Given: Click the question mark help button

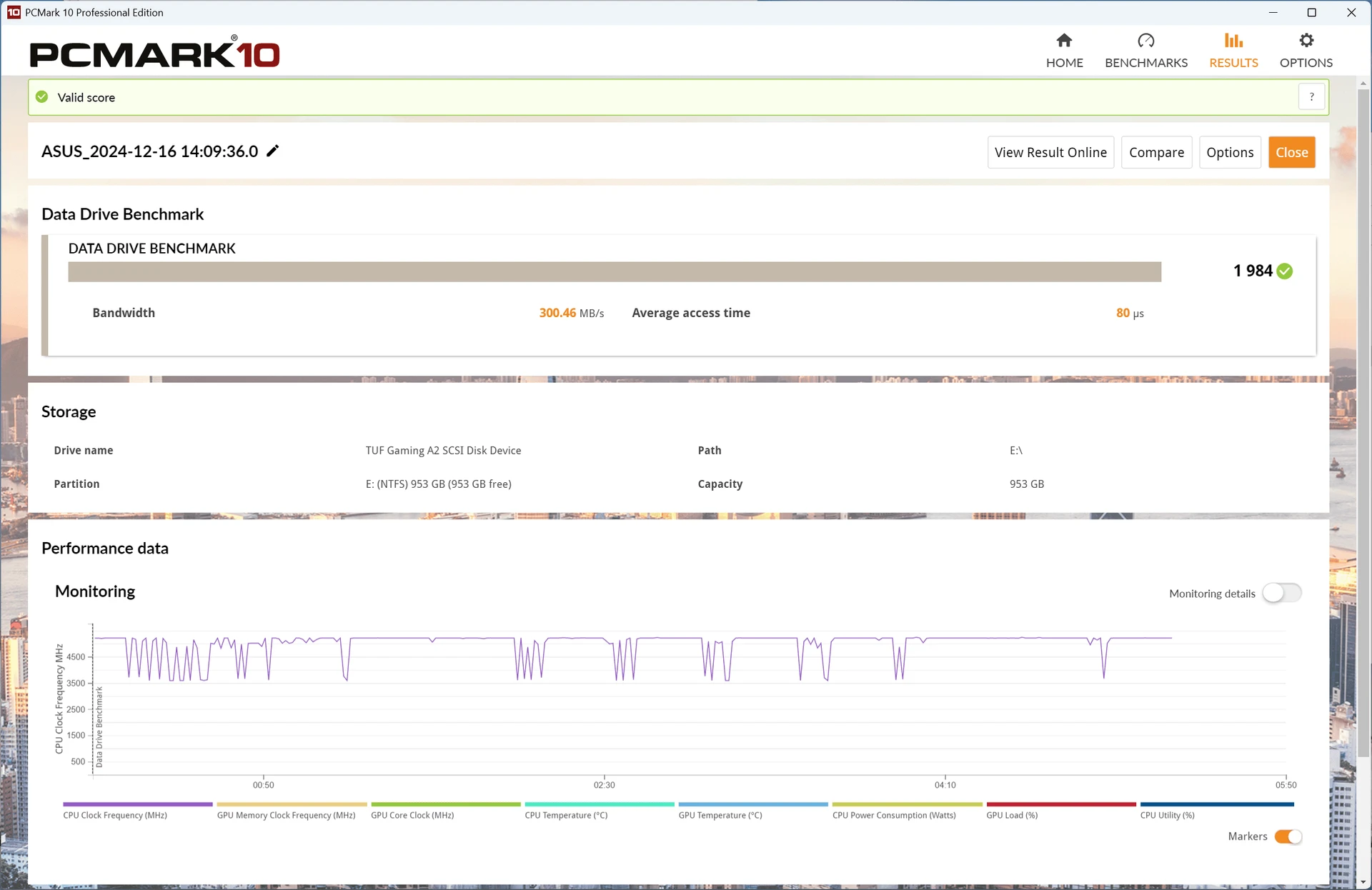Looking at the screenshot, I should coord(1311,96).
